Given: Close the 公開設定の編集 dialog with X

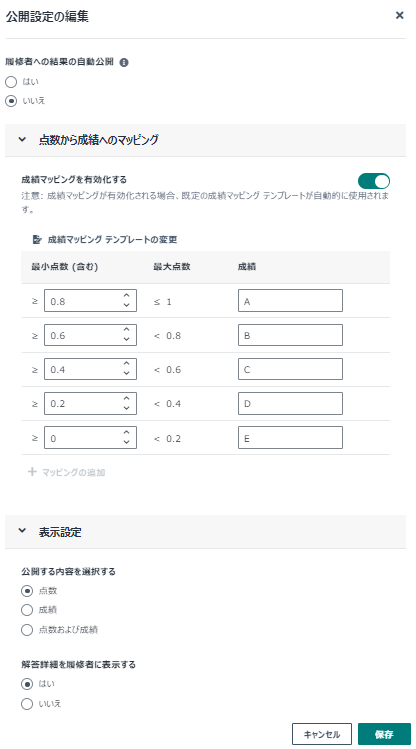Looking at the screenshot, I should [x=399, y=16].
